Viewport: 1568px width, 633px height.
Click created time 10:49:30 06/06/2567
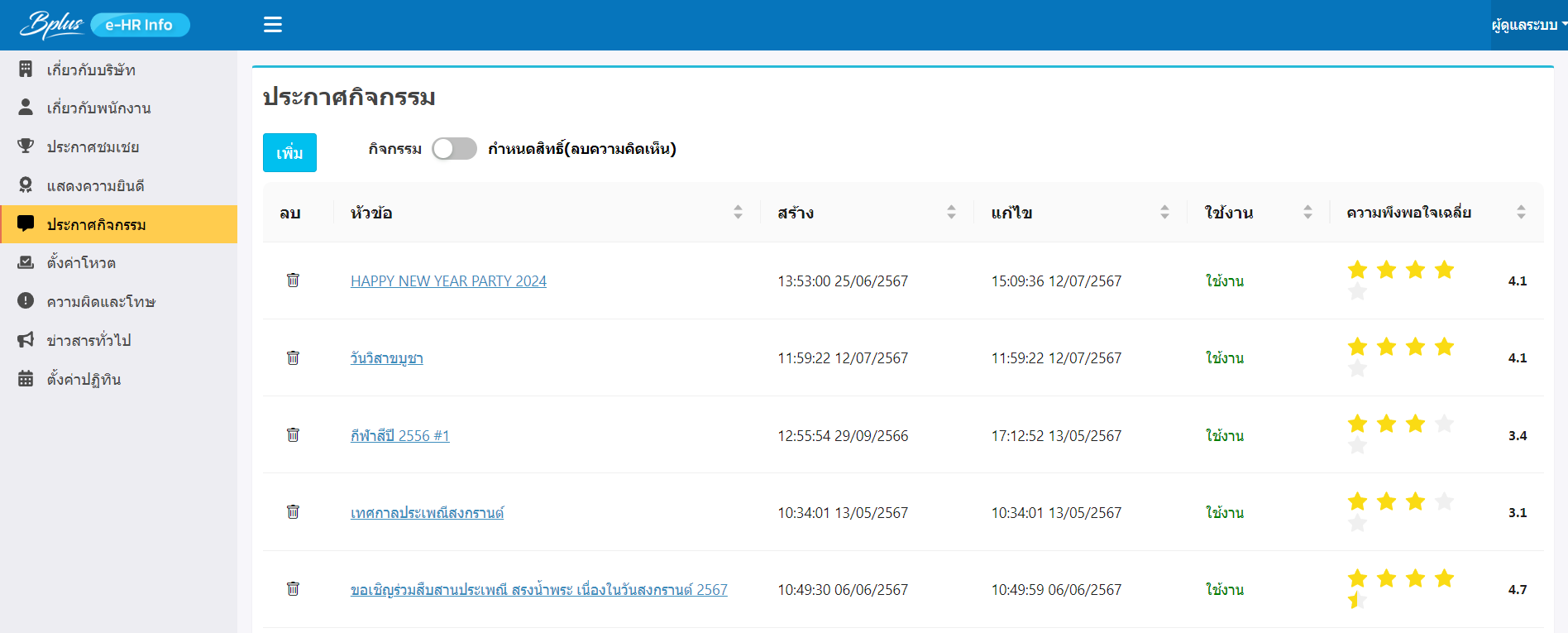click(843, 589)
